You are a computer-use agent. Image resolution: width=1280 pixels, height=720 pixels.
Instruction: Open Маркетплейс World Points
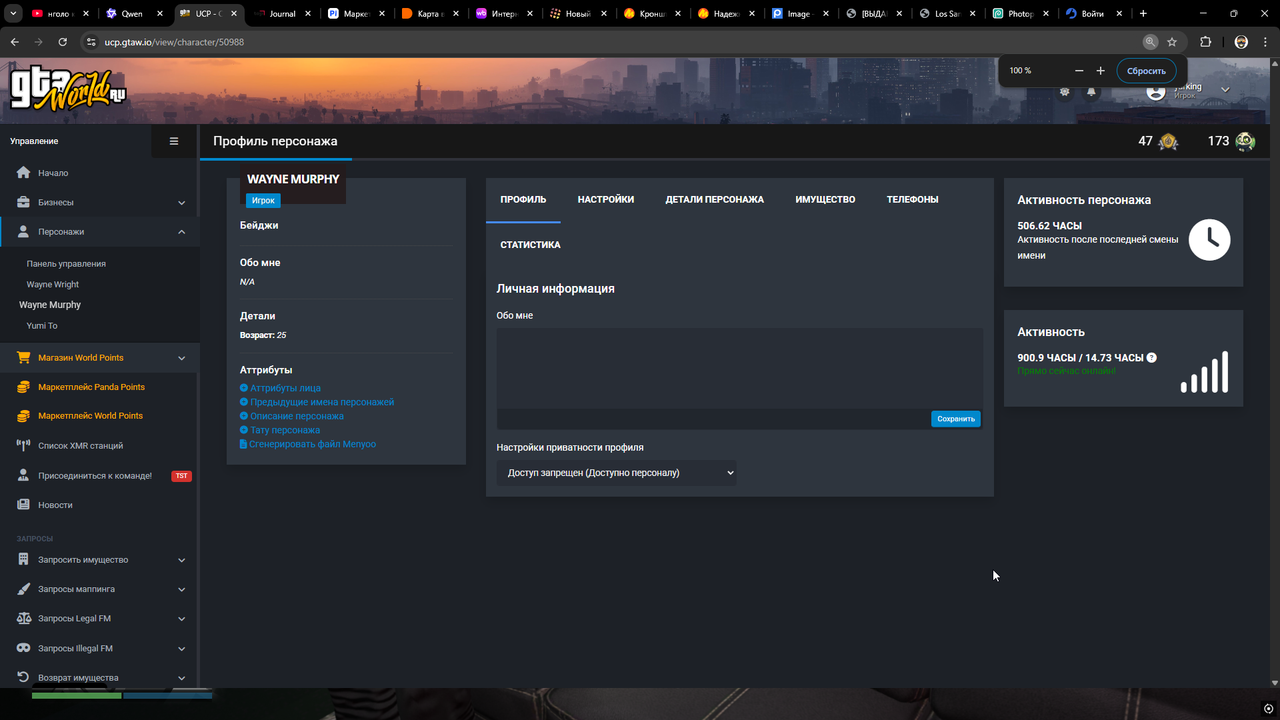(90, 416)
